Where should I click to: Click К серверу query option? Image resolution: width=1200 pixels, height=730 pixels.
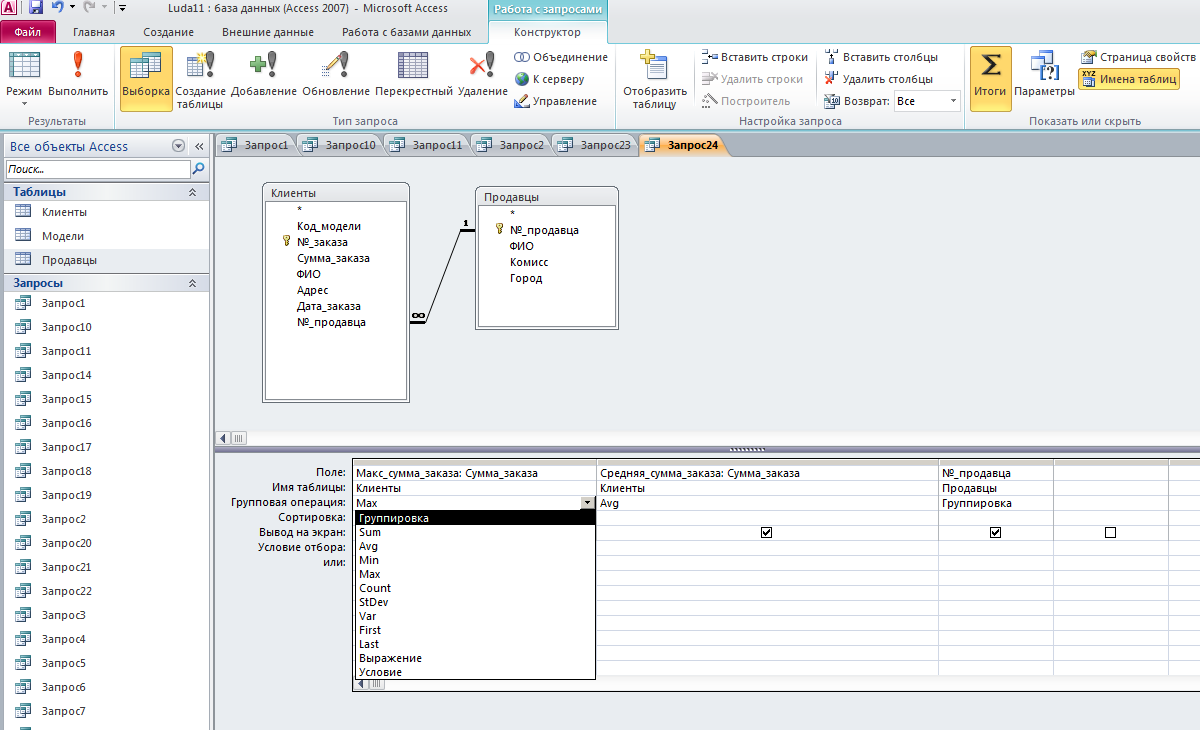click(x=550, y=79)
